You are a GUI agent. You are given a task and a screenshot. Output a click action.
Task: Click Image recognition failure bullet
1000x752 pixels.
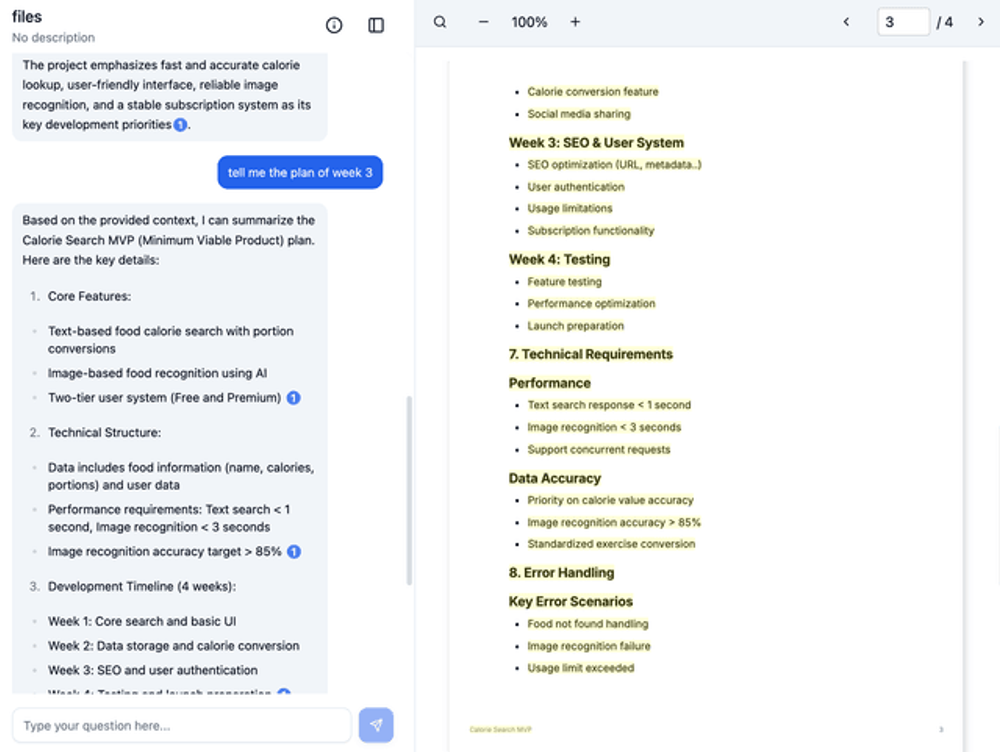[589, 645]
